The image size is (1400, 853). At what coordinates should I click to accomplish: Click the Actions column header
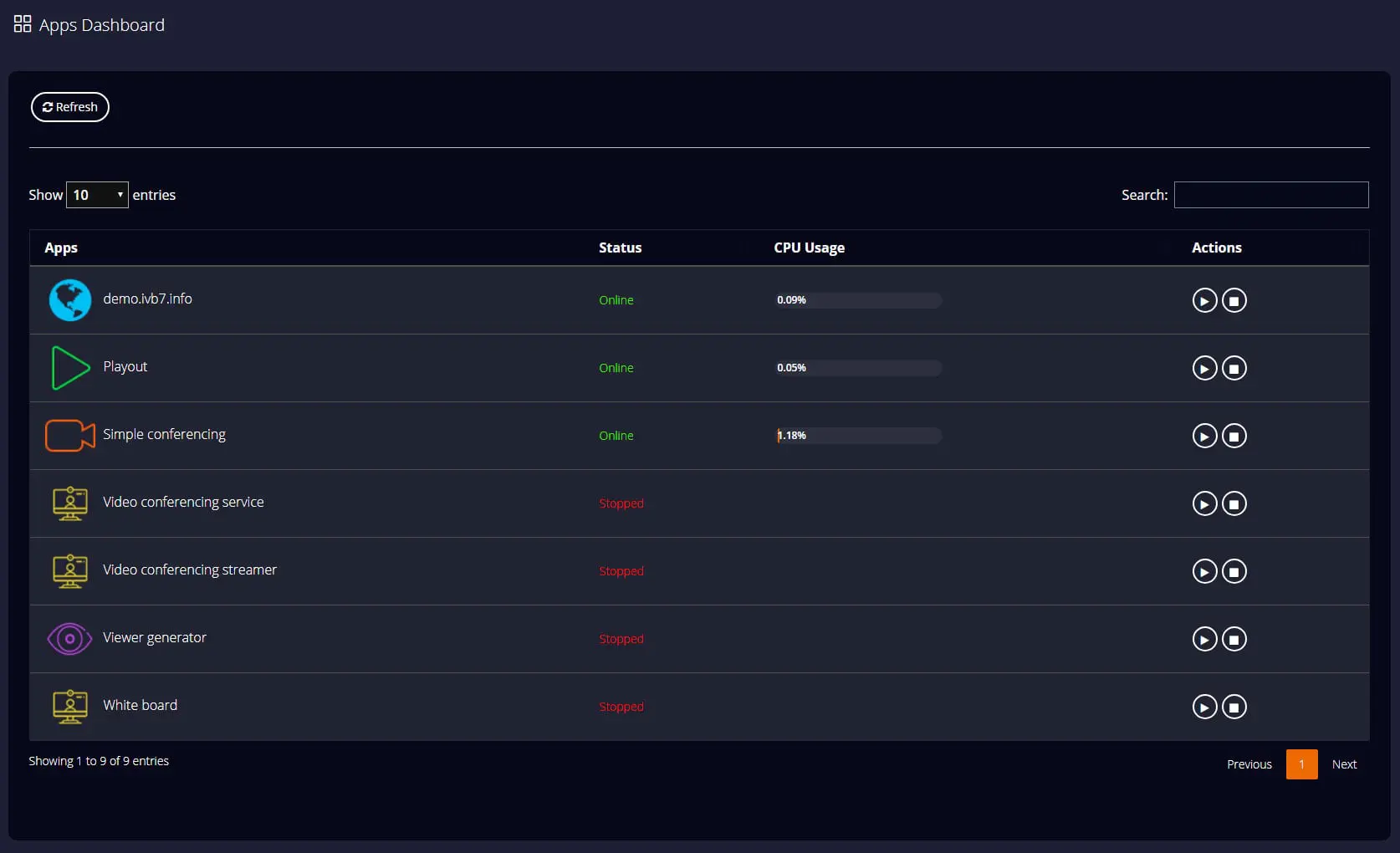pos(1216,248)
